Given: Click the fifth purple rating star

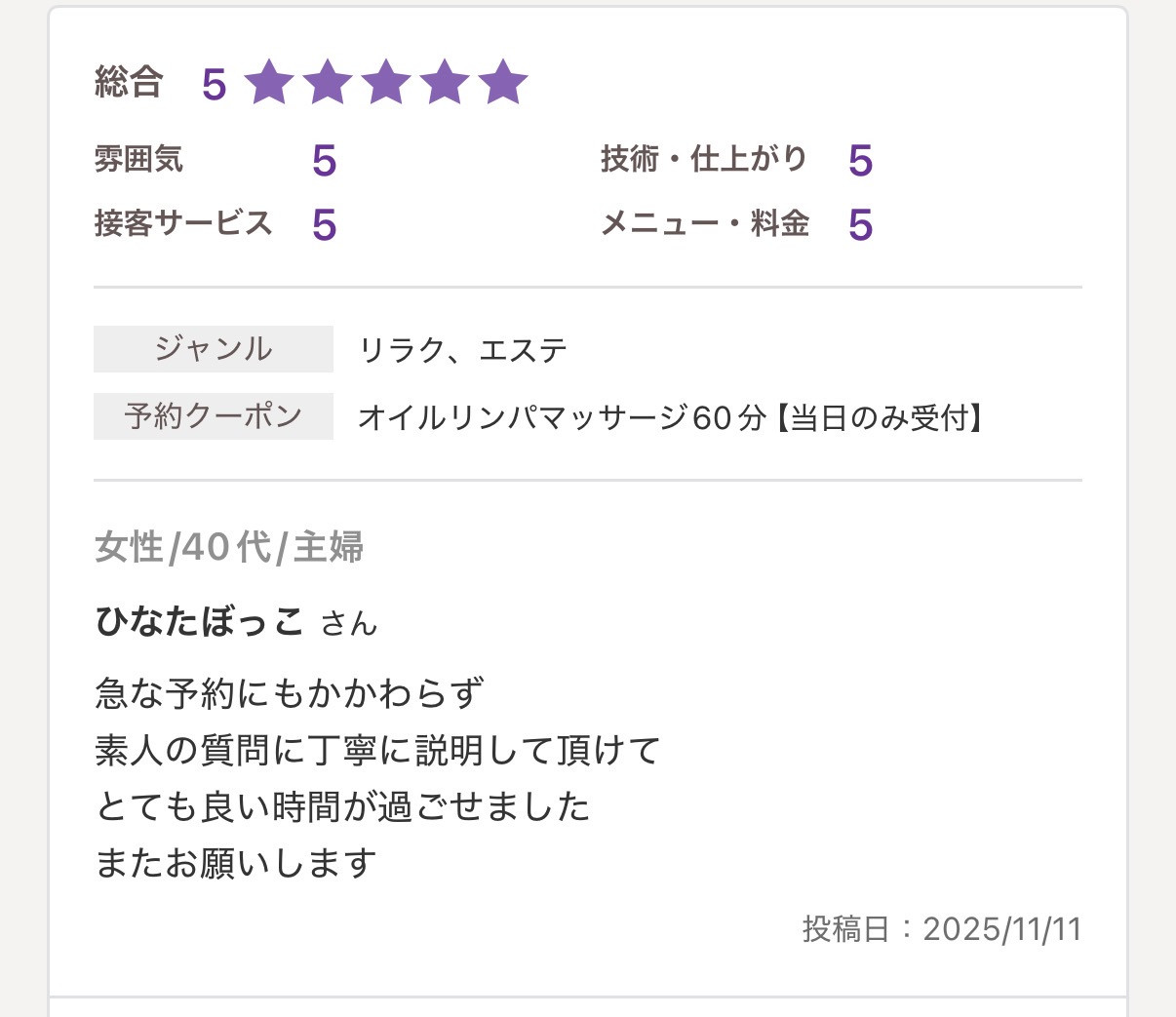Looking at the screenshot, I should point(503,83).
